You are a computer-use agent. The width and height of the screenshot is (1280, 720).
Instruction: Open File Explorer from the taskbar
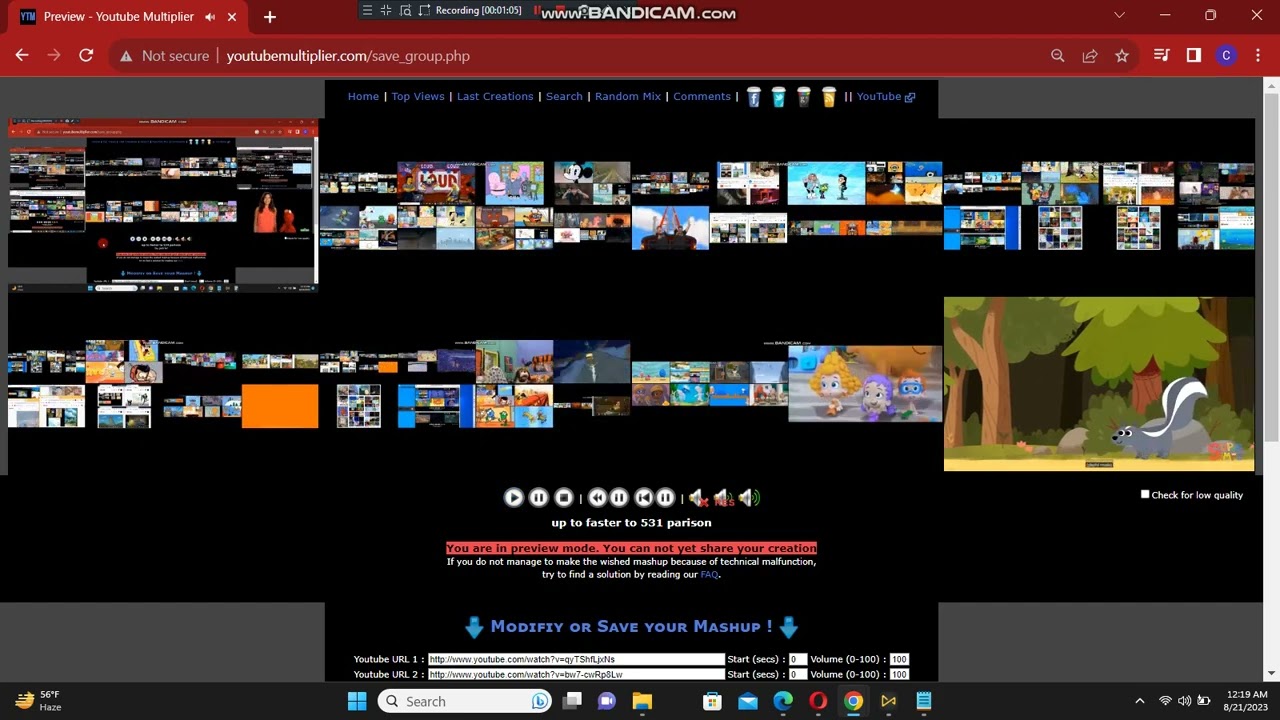(642, 701)
